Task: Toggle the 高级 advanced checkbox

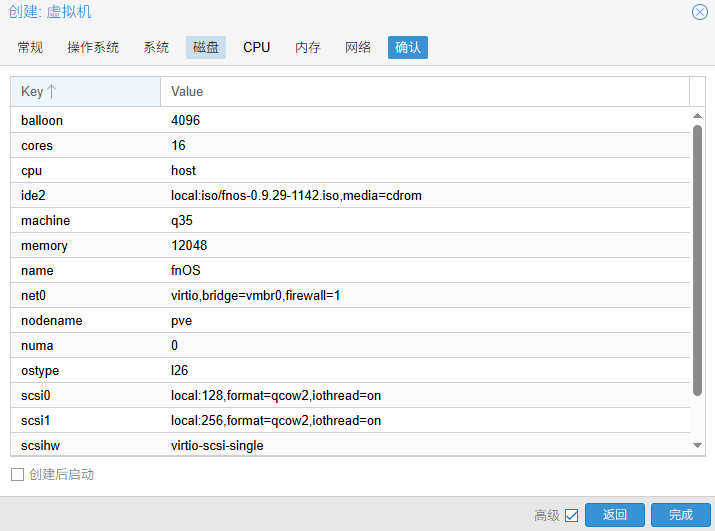Action: click(572, 515)
